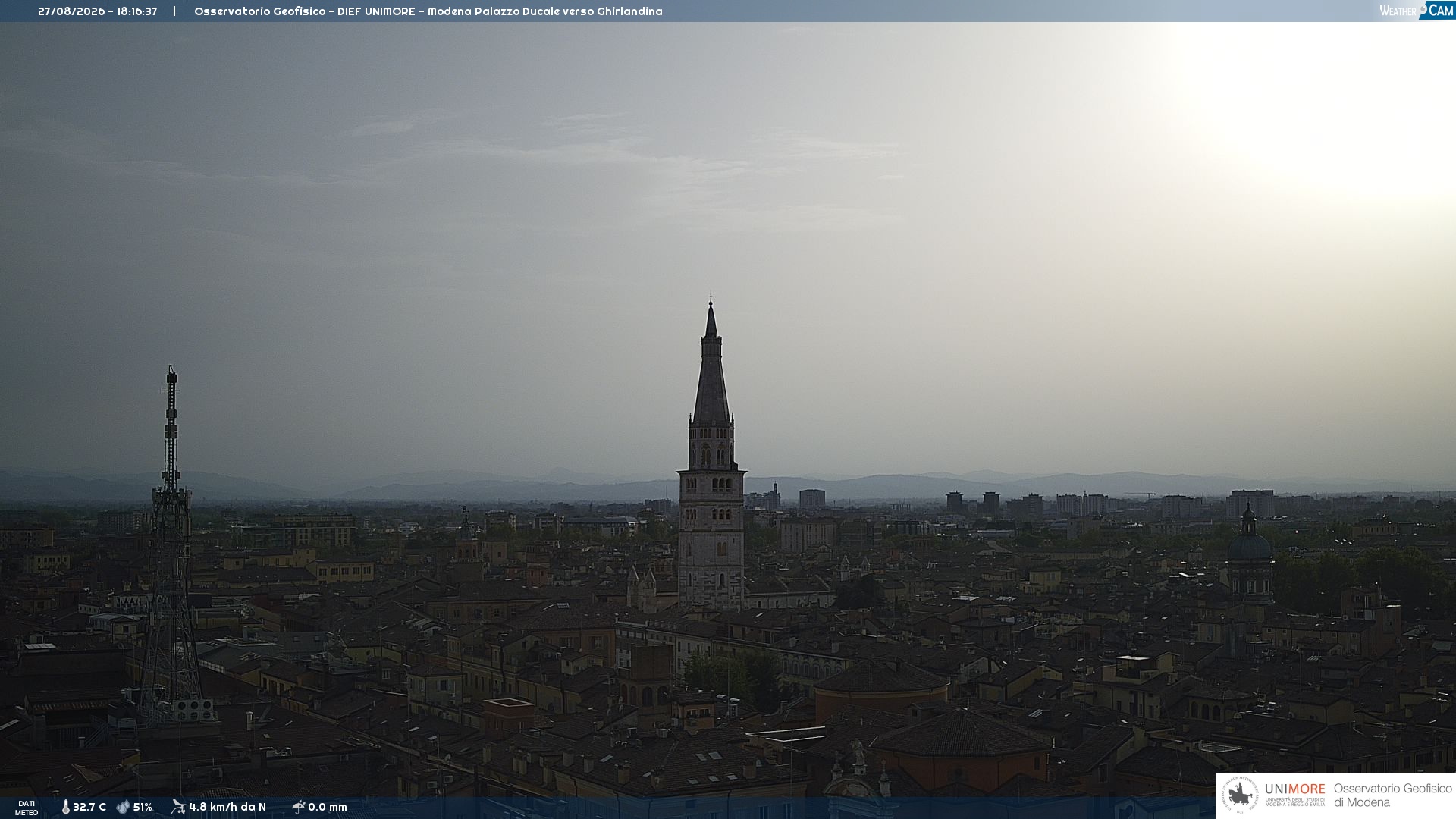This screenshot has height=819, width=1456.
Task: Click the 51% humidity reading
Action: coord(143,807)
